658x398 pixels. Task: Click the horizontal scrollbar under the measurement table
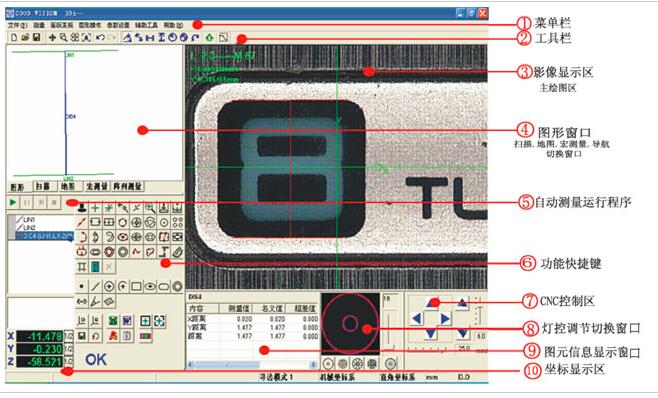tap(251, 365)
